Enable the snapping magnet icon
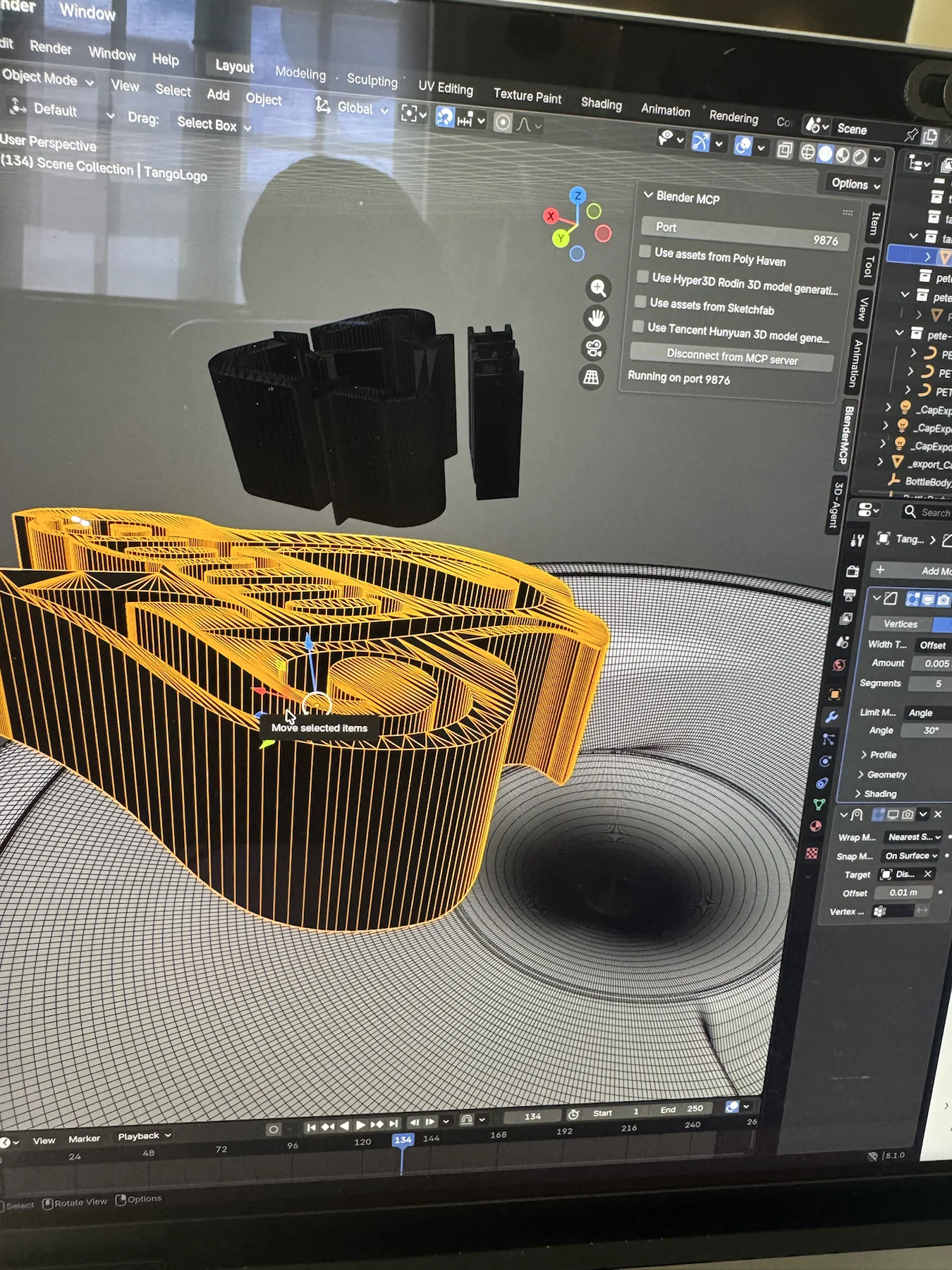This screenshot has width=952, height=1270. pos(445,116)
